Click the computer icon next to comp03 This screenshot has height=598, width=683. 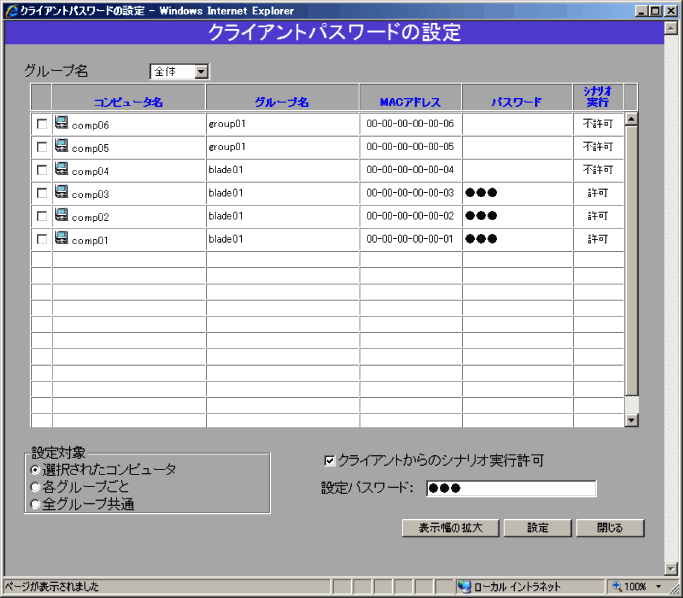[x=61, y=192]
